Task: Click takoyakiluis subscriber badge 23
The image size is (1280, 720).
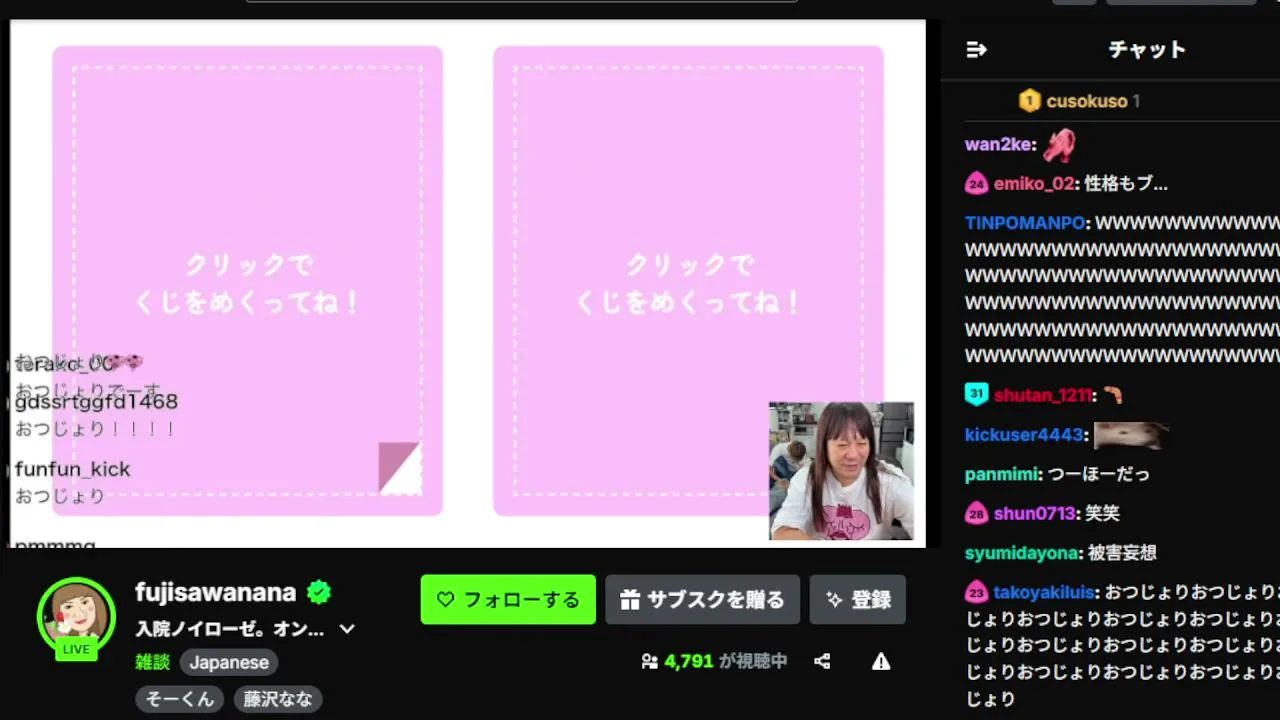Action: point(977,592)
